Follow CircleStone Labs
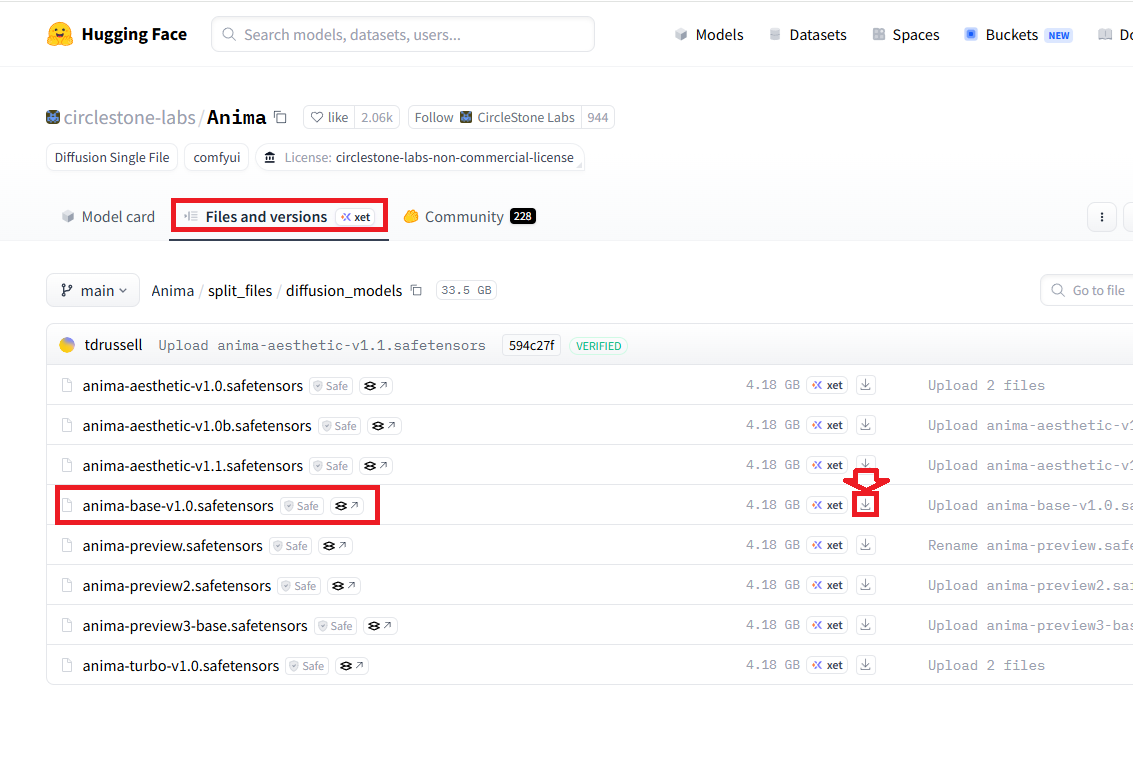1133x759 pixels. point(495,117)
